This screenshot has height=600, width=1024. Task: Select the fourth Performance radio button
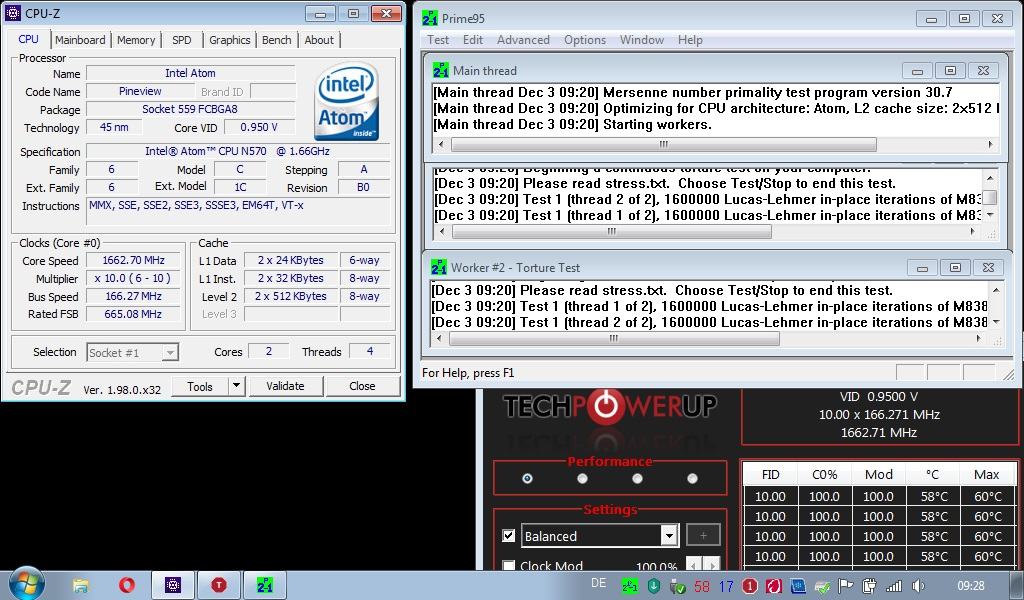click(692, 479)
